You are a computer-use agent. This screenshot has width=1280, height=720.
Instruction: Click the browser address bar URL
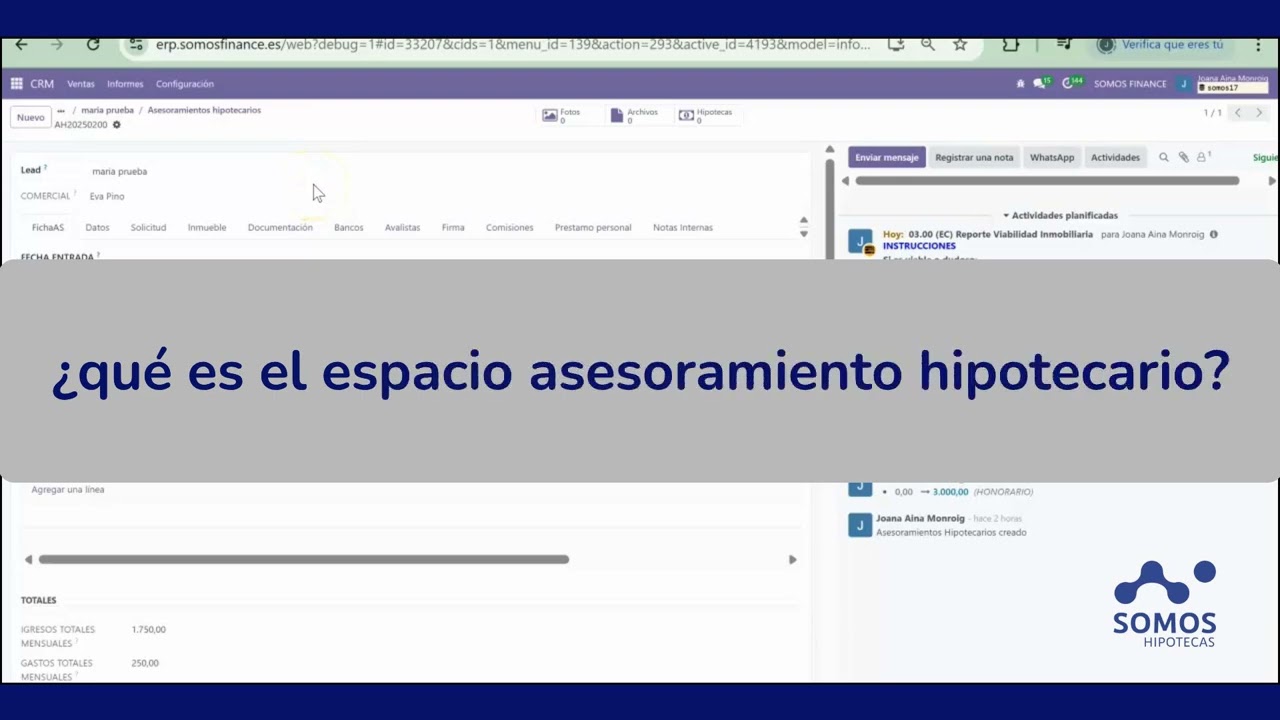coord(512,45)
